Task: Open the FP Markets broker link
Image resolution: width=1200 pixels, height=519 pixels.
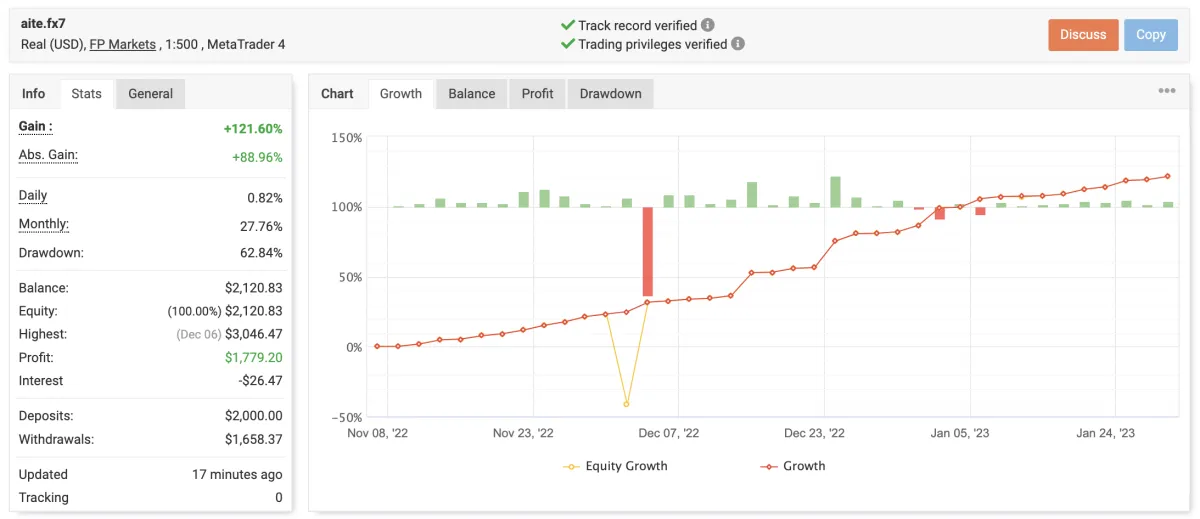Action: point(123,45)
